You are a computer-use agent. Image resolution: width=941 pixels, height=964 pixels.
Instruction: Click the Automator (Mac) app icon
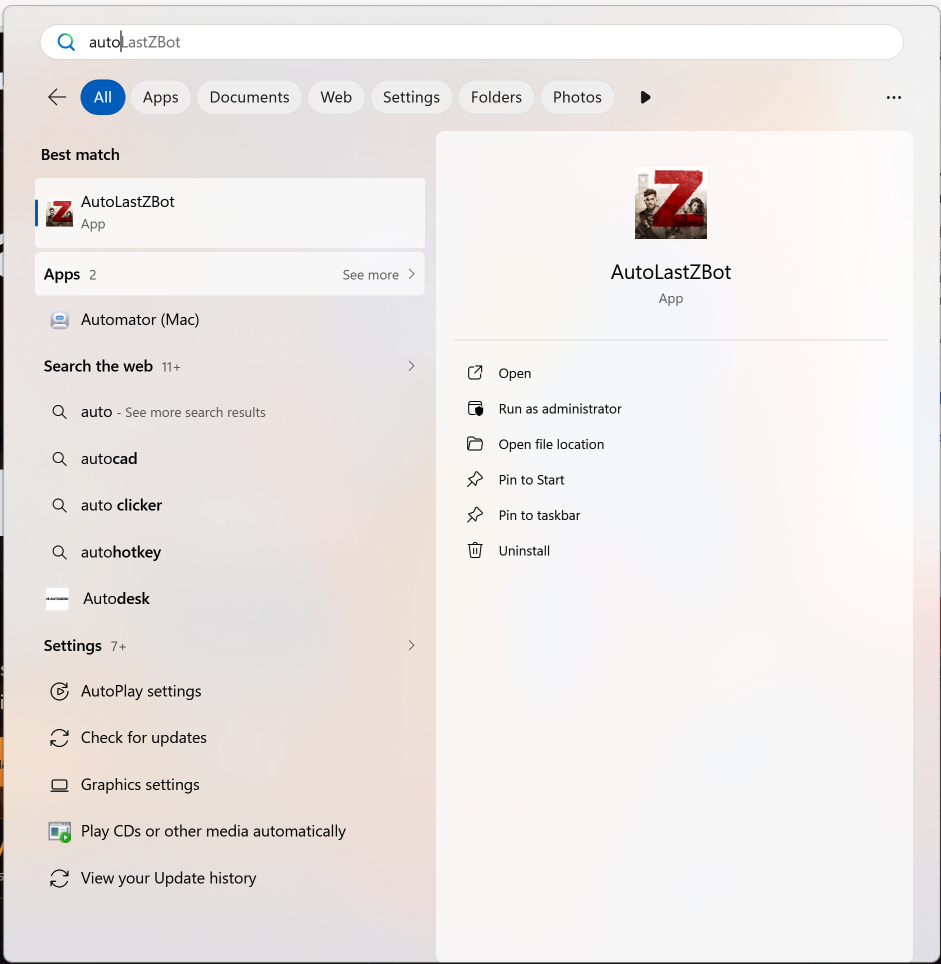60,320
